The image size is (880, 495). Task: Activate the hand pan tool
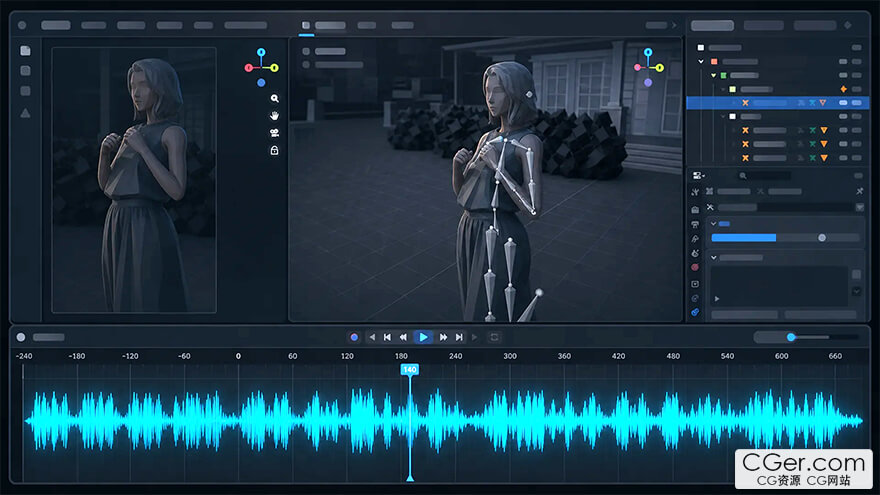(274, 116)
